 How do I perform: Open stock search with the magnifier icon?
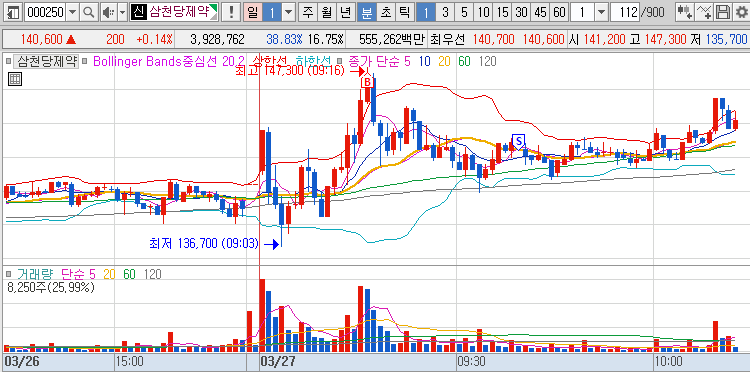point(88,12)
